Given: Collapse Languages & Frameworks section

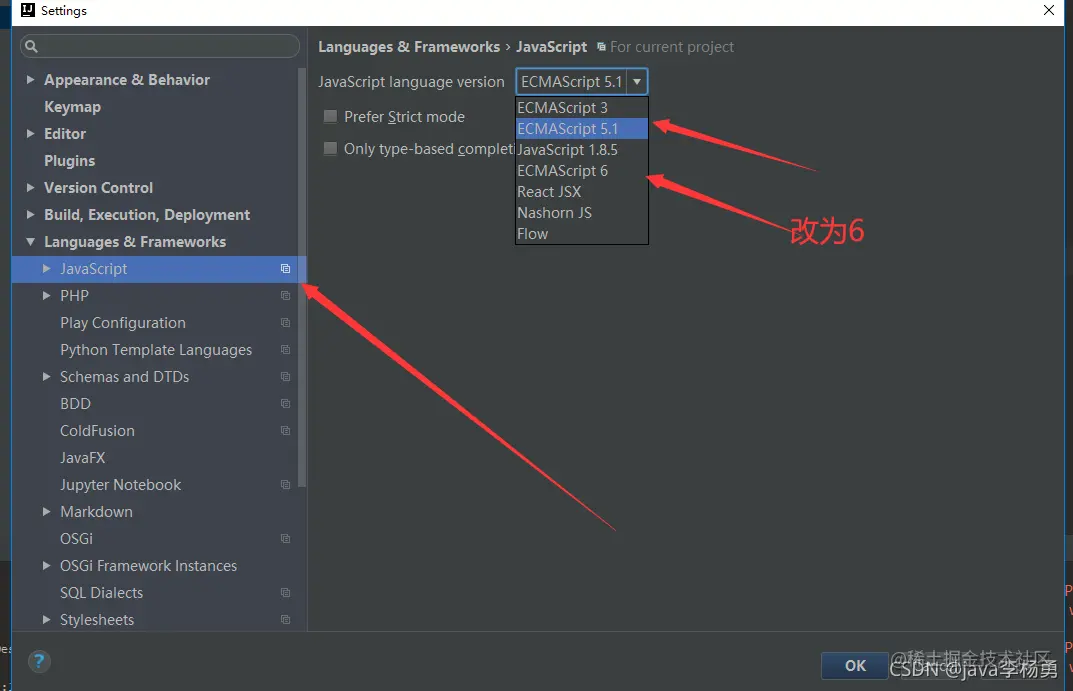Looking at the screenshot, I should pos(30,242).
